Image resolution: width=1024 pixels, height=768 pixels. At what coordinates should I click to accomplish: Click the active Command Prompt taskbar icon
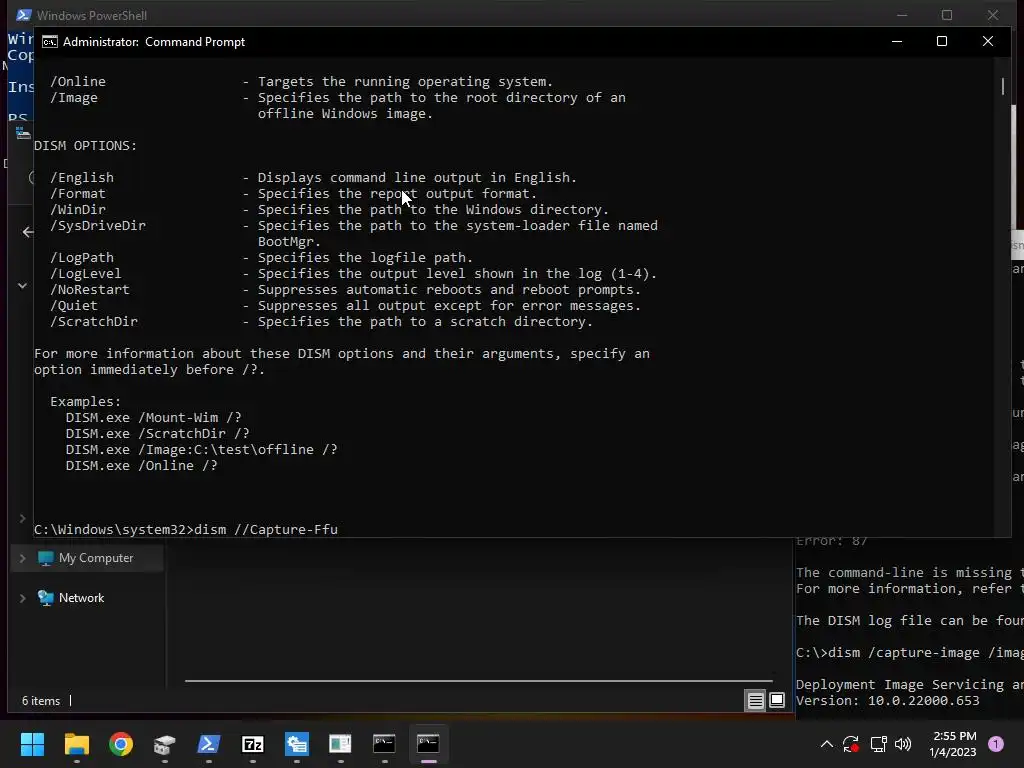point(428,744)
